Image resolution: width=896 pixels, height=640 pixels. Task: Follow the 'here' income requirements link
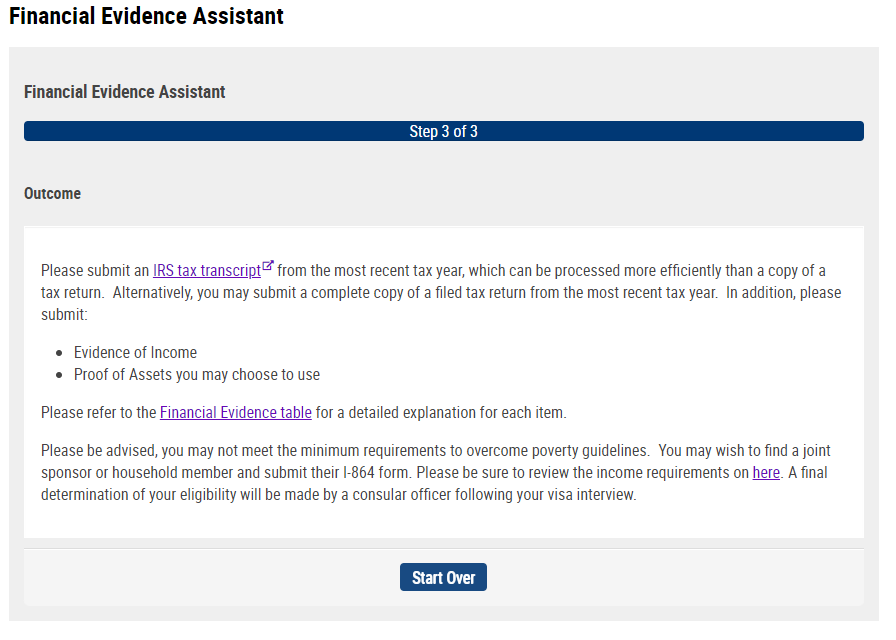pos(766,473)
